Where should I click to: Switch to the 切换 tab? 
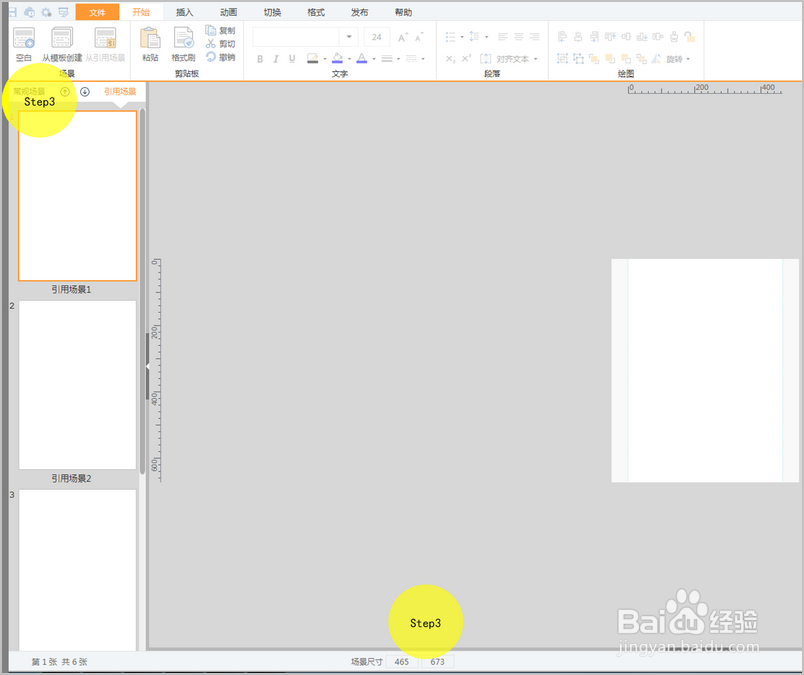272,12
